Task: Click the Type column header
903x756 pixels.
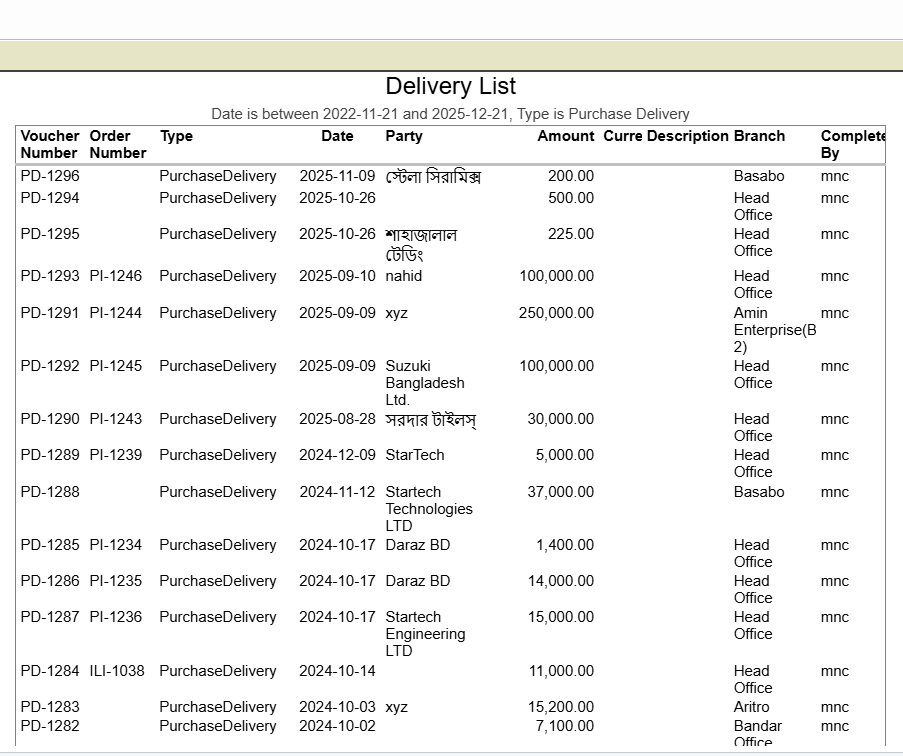Action: [174, 136]
